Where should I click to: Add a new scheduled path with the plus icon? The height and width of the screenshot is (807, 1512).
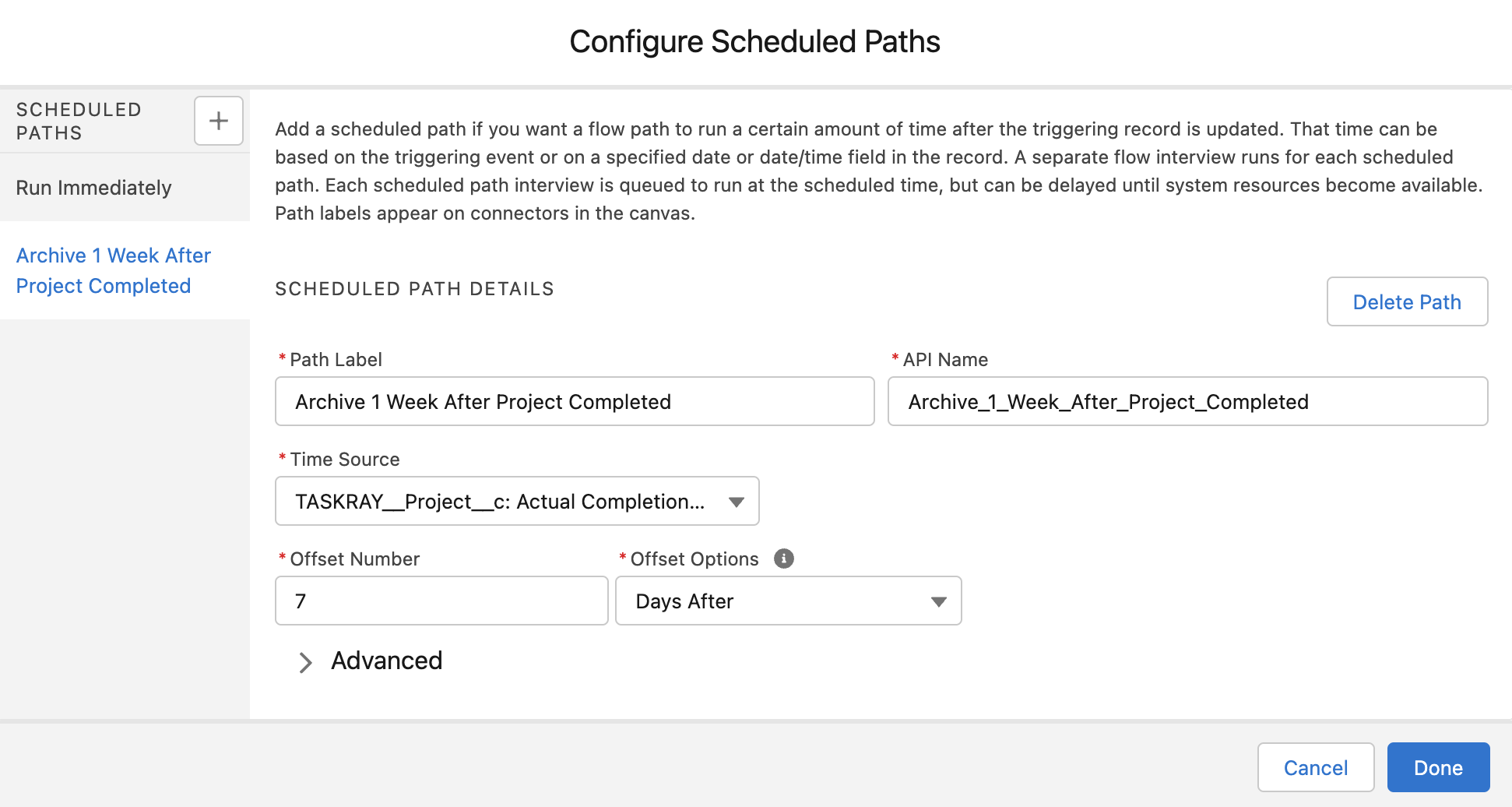pyautogui.click(x=218, y=120)
